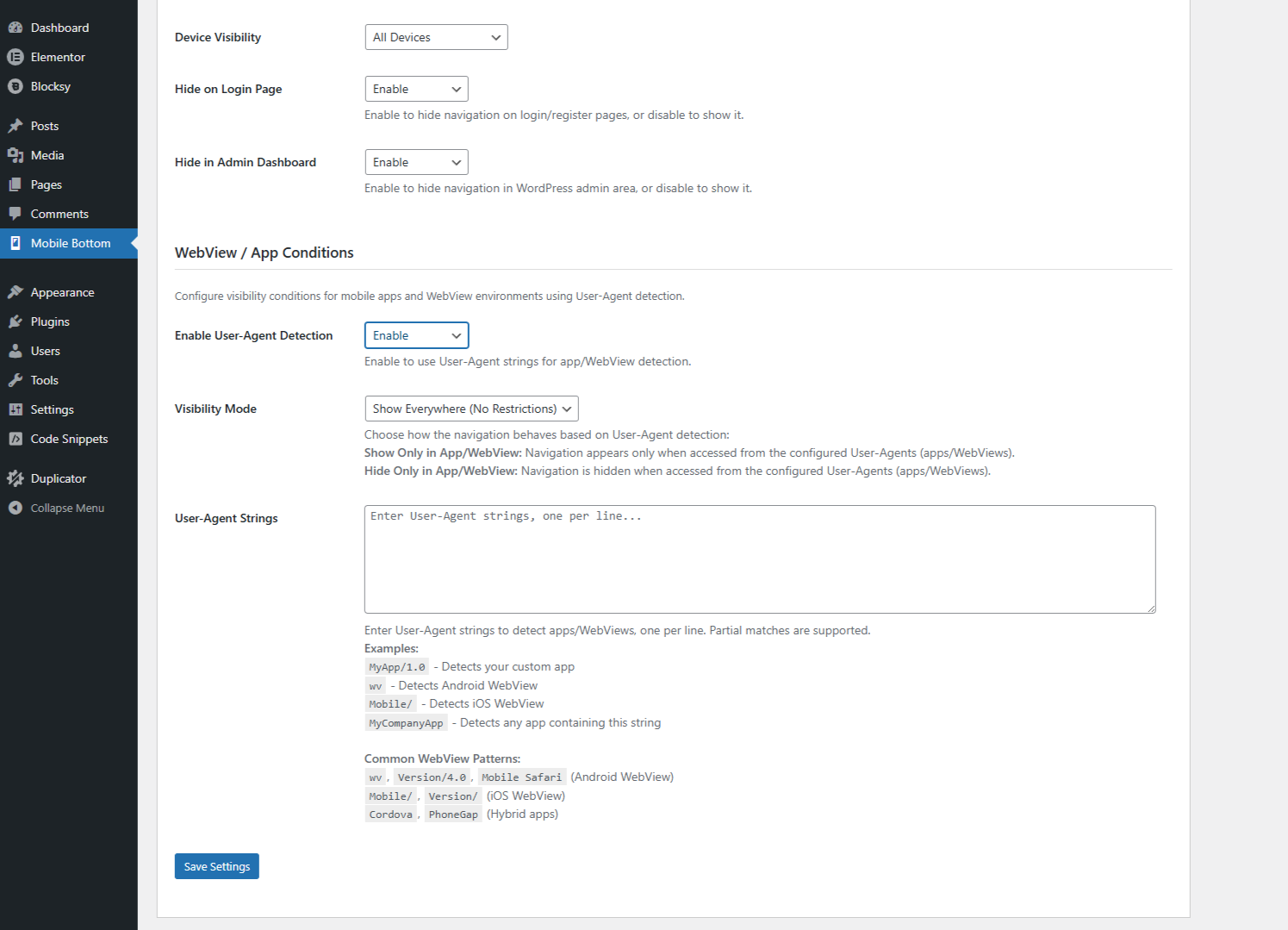Click the Plugins plug icon
1288x930 pixels.
15,321
